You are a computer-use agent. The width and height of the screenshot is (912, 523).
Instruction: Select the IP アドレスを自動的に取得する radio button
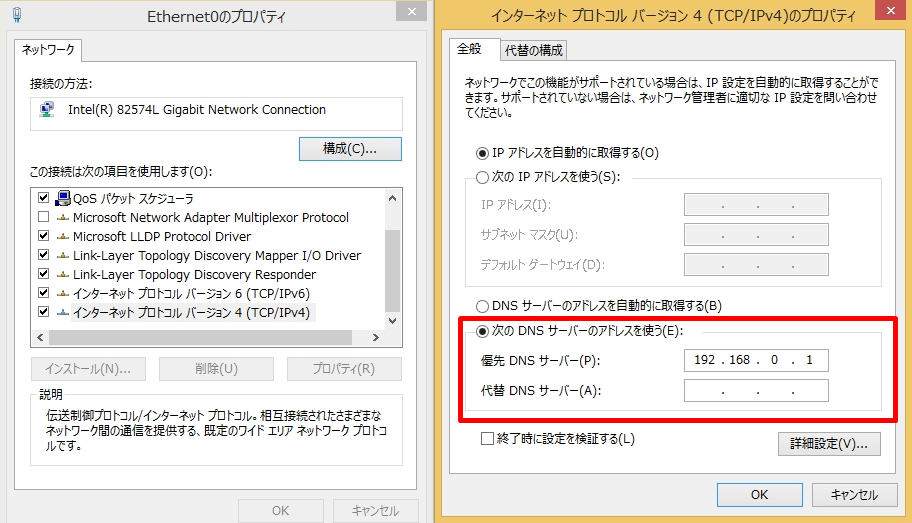coord(482,154)
